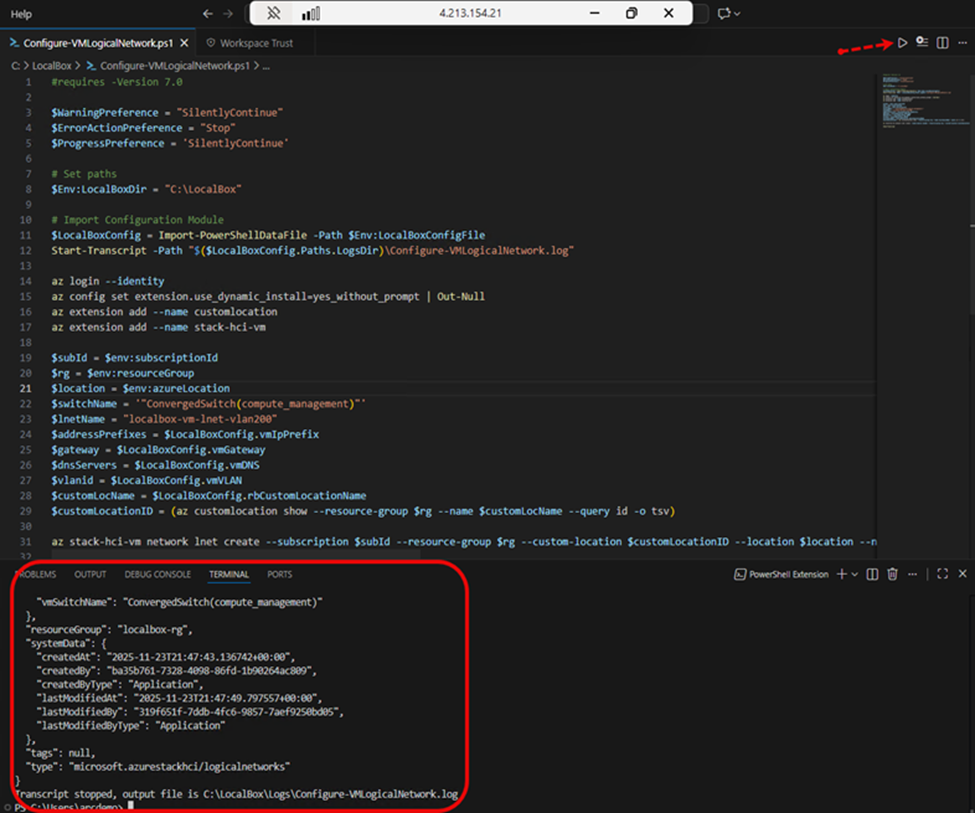Image resolution: width=975 pixels, height=813 pixels.
Task: Click the '"createdByType": "Application"' terminal line
Action: coord(120,684)
